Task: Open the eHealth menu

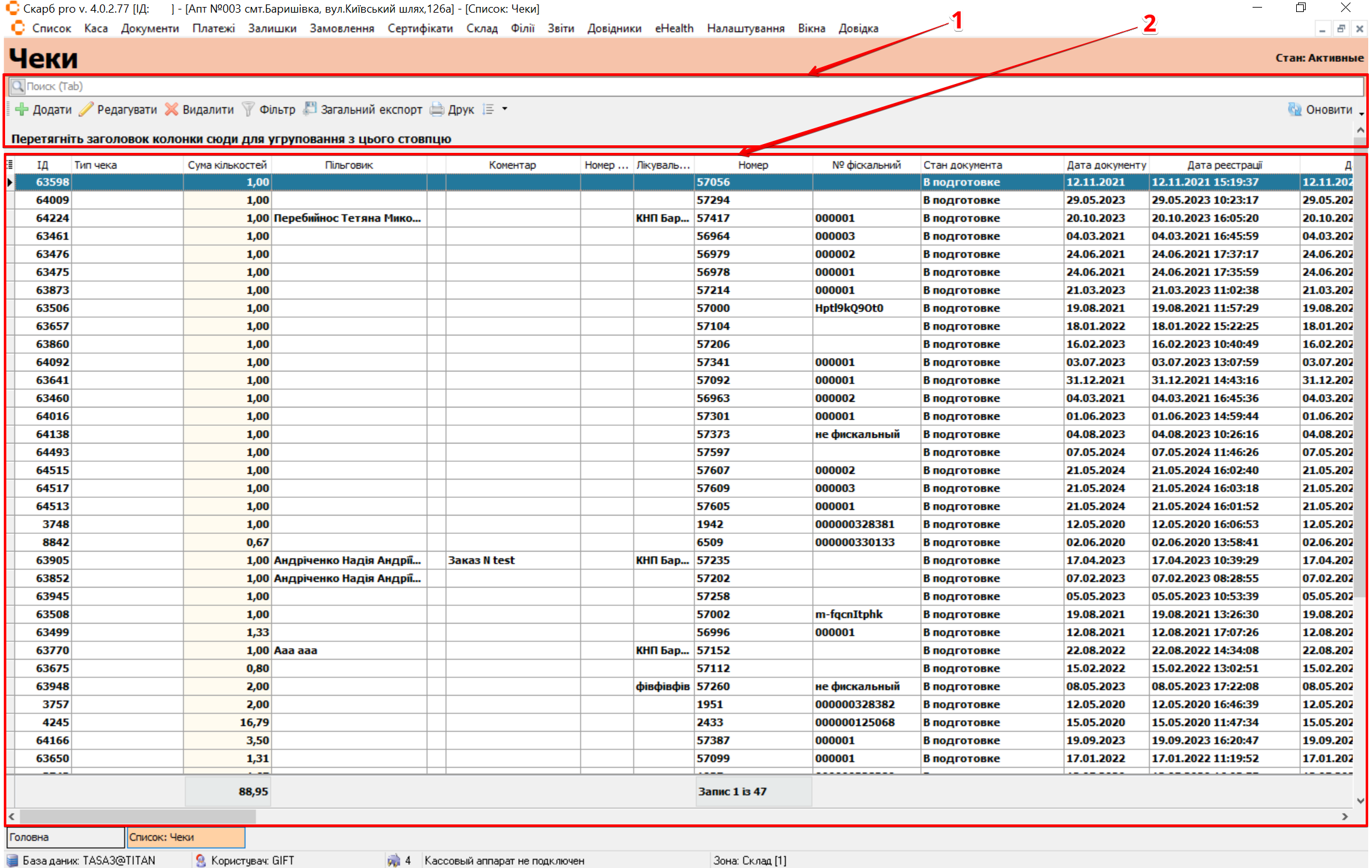Action: pyautogui.click(x=674, y=28)
